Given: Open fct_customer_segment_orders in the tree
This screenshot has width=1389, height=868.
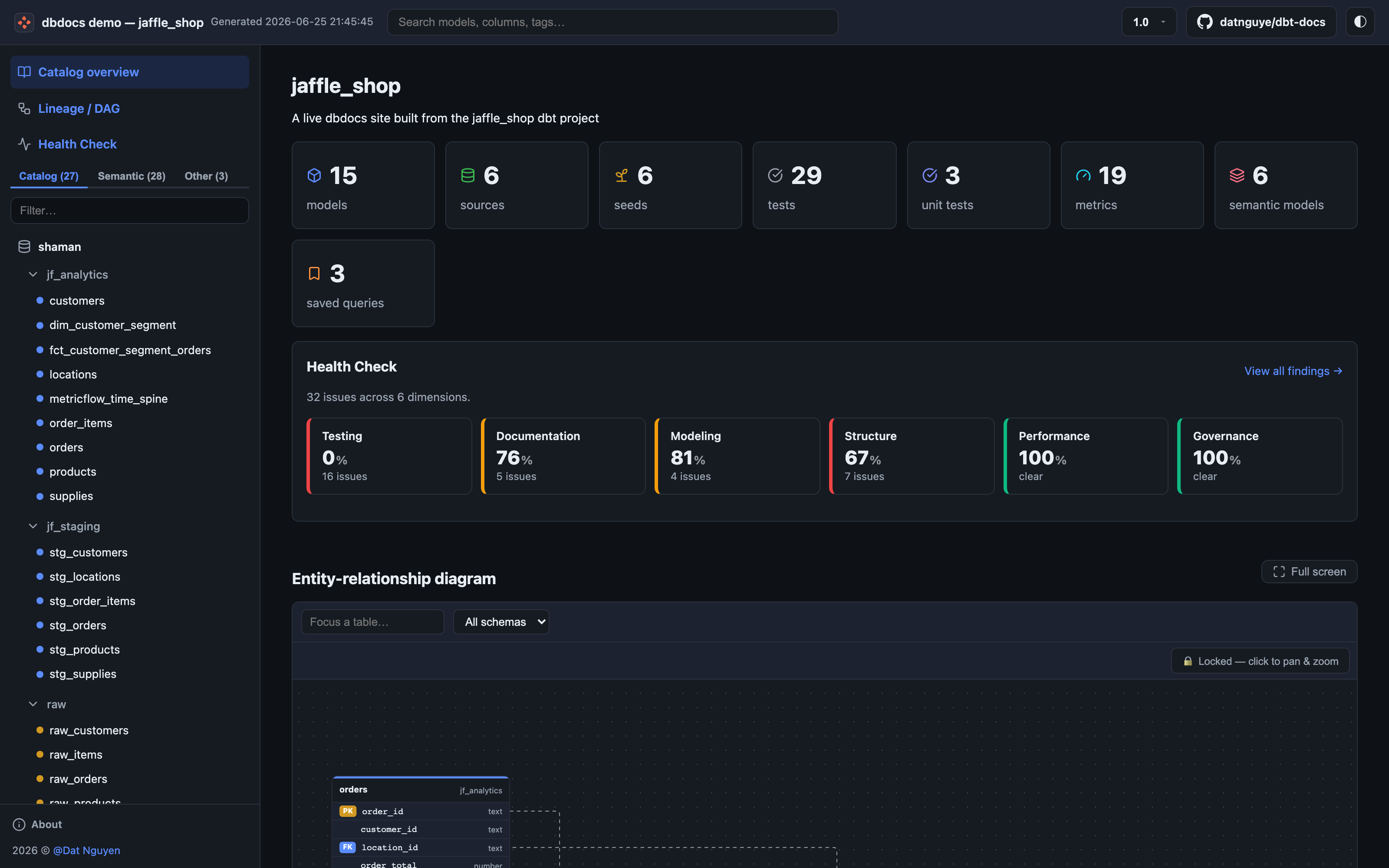Looking at the screenshot, I should tap(130, 350).
